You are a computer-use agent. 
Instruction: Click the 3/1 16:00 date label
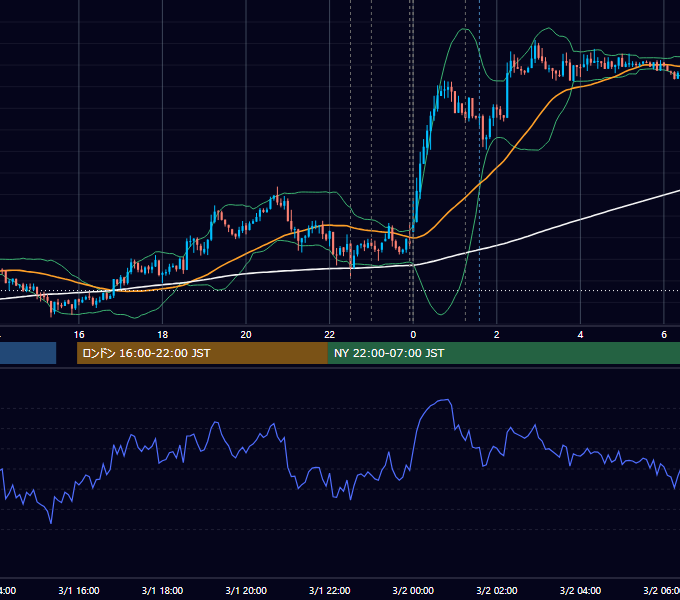[79, 590]
